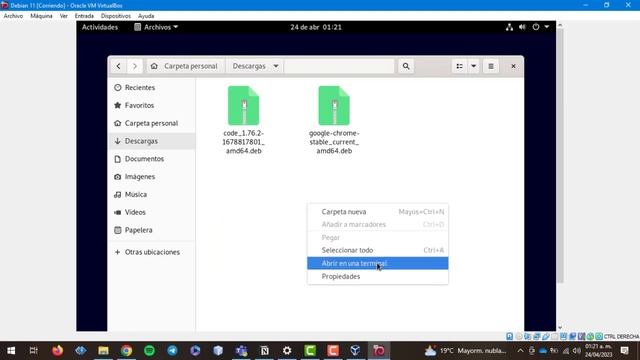Click the Windows taskbar volume icon
Screen dimensions: 640x360
(x=576, y=351)
